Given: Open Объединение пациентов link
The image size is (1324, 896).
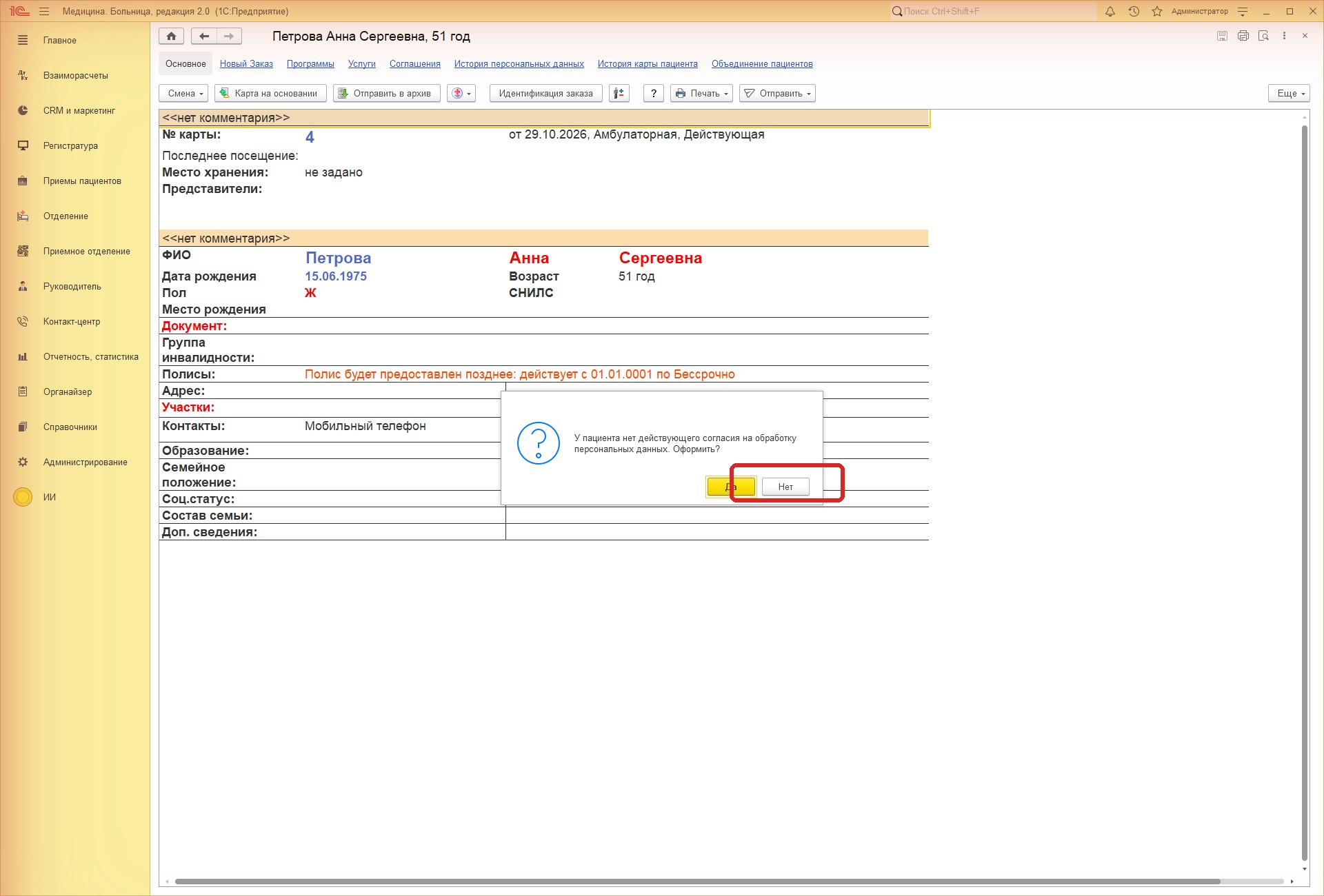Looking at the screenshot, I should pyautogui.click(x=762, y=64).
